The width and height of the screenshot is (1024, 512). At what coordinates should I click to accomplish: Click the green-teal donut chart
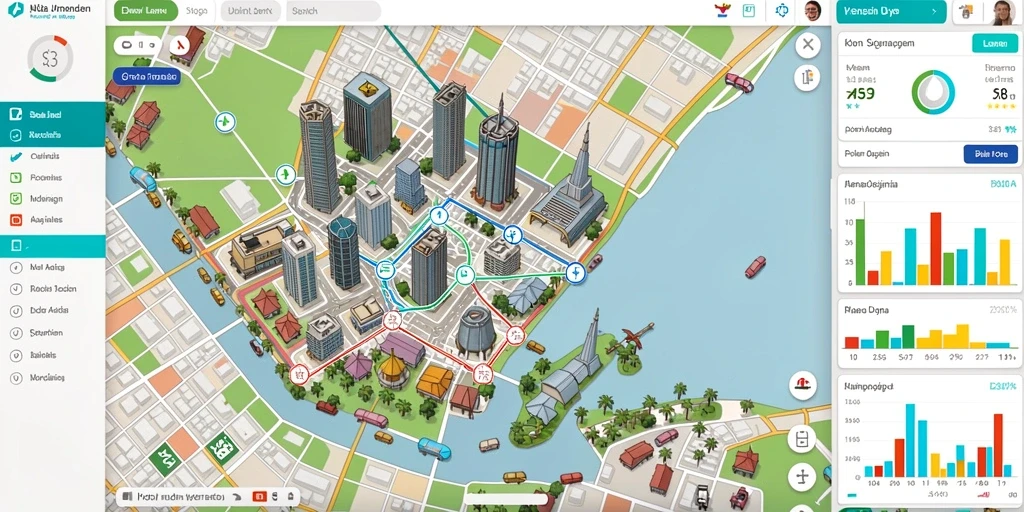[933, 93]
